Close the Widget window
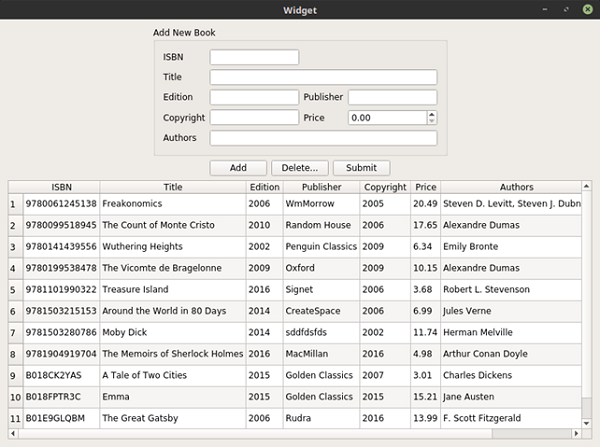 588,9
